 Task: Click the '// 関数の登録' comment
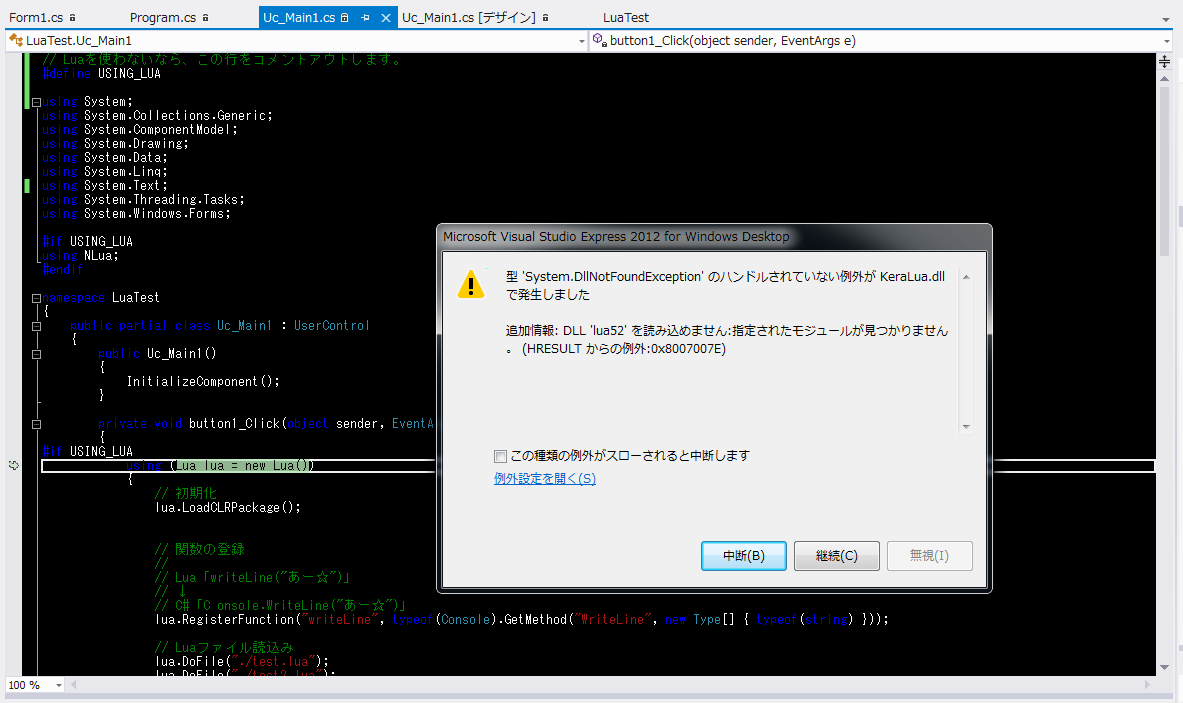click(x=199, y=549)
